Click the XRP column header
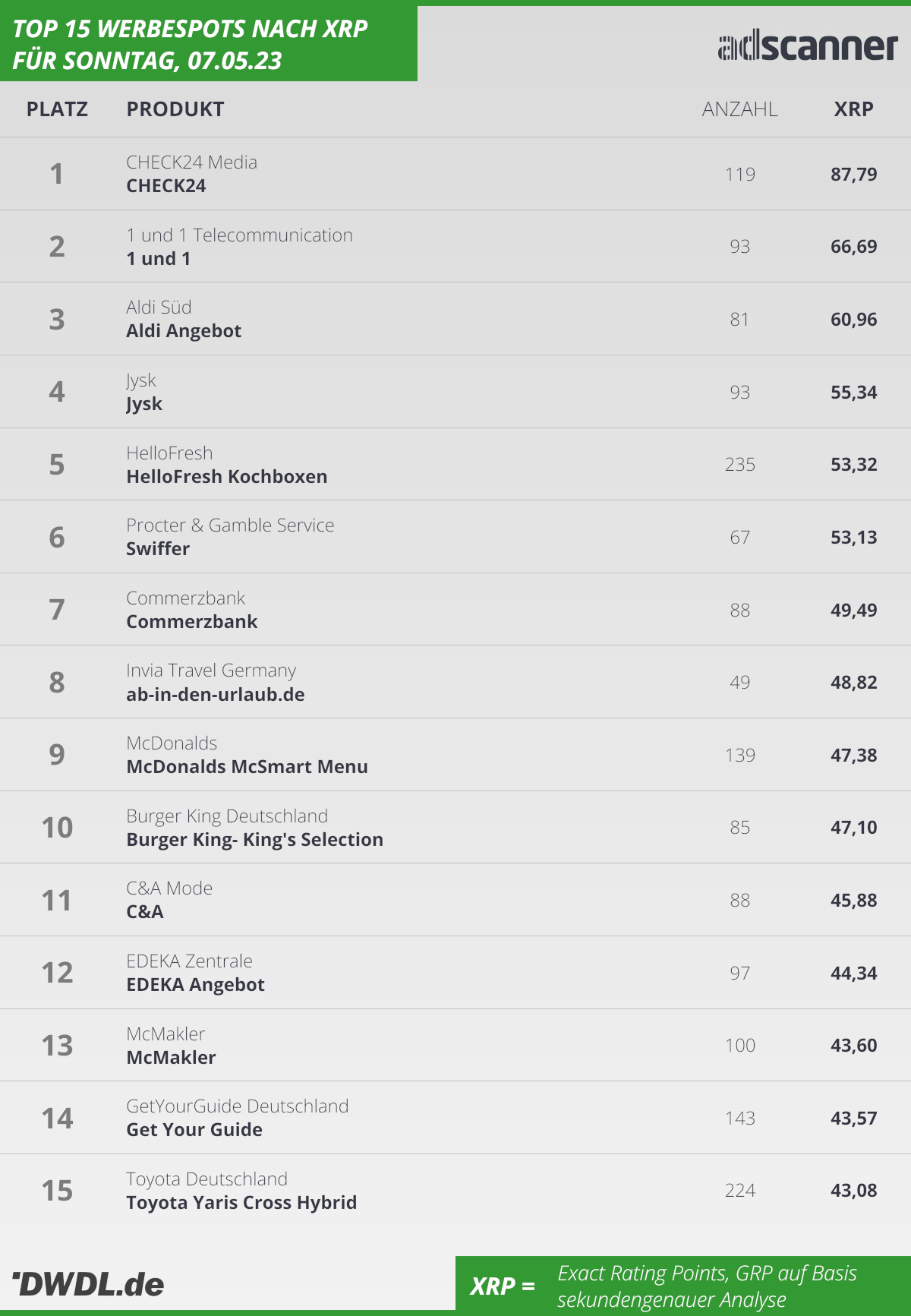 [853, 109]
